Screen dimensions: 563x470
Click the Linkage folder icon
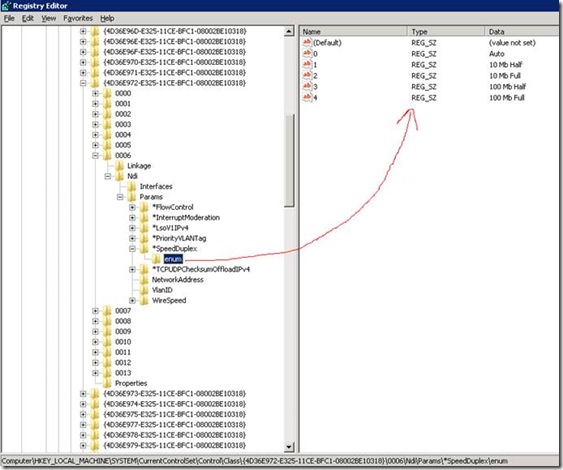point(119,166)
